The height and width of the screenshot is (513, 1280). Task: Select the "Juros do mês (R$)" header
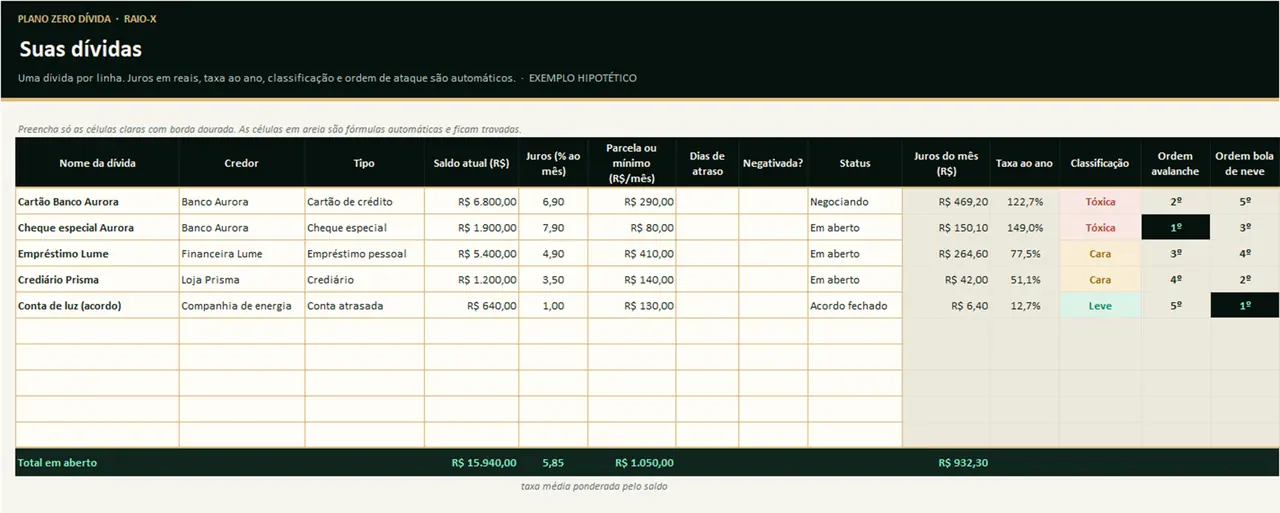947,163
